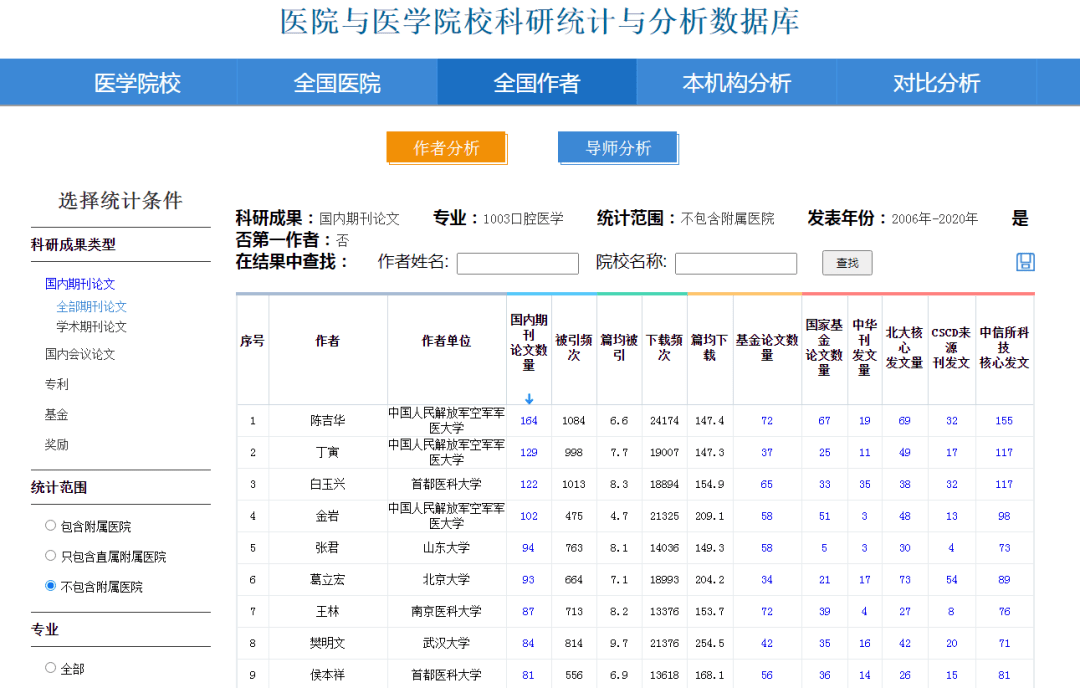Screen dimensions: 1080x688
Task: Switch to 导师分析 analysis
Action: click(x=617, y=146)
